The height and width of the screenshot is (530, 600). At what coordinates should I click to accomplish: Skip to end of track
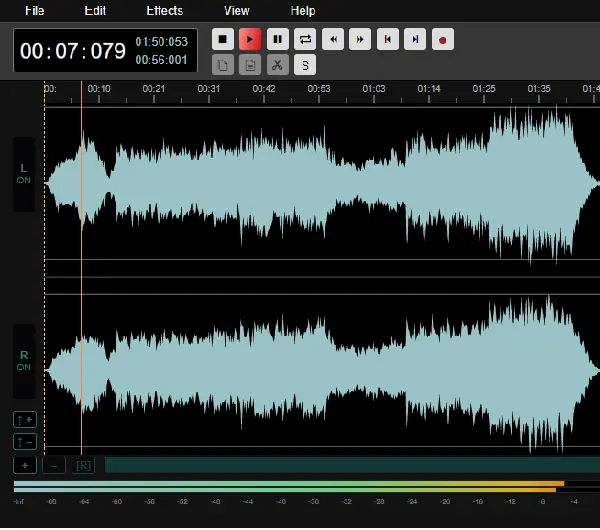[x=415, y=39]
